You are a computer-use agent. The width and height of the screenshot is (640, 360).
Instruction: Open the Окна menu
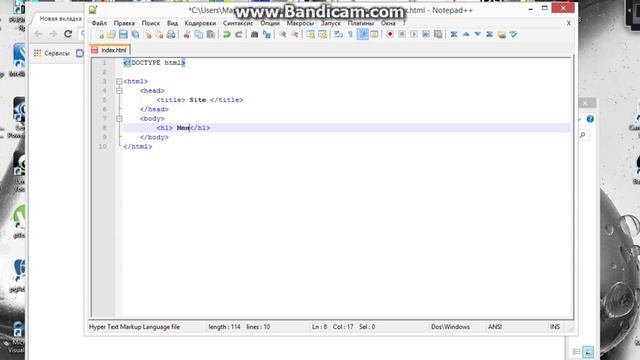pos(388,23)
